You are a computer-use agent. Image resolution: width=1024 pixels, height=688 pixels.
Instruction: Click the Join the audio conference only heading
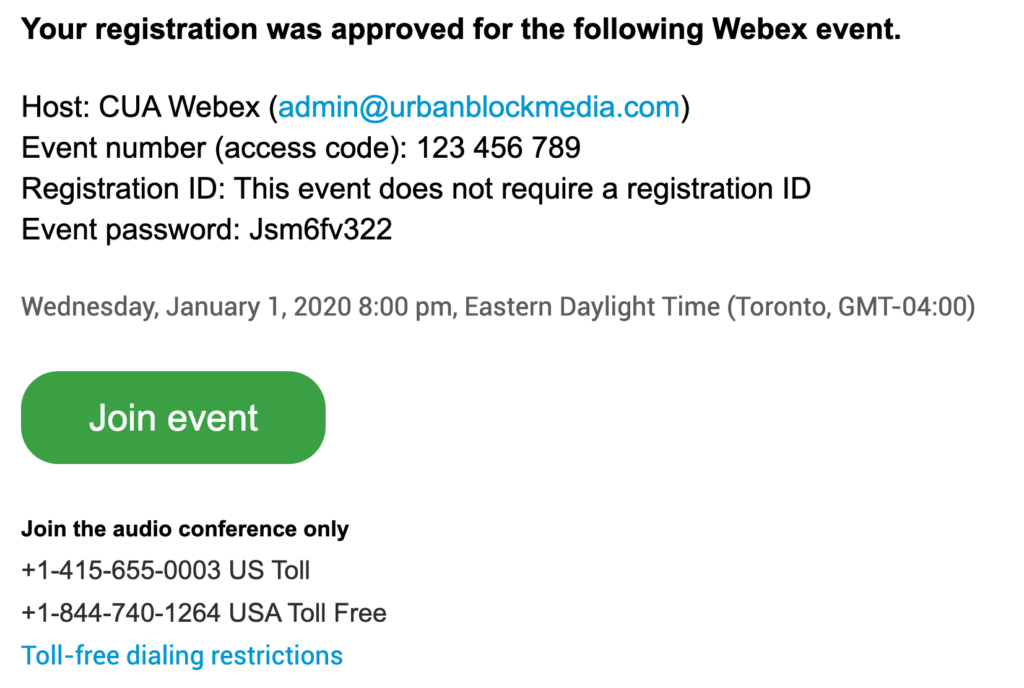(185, 529)
